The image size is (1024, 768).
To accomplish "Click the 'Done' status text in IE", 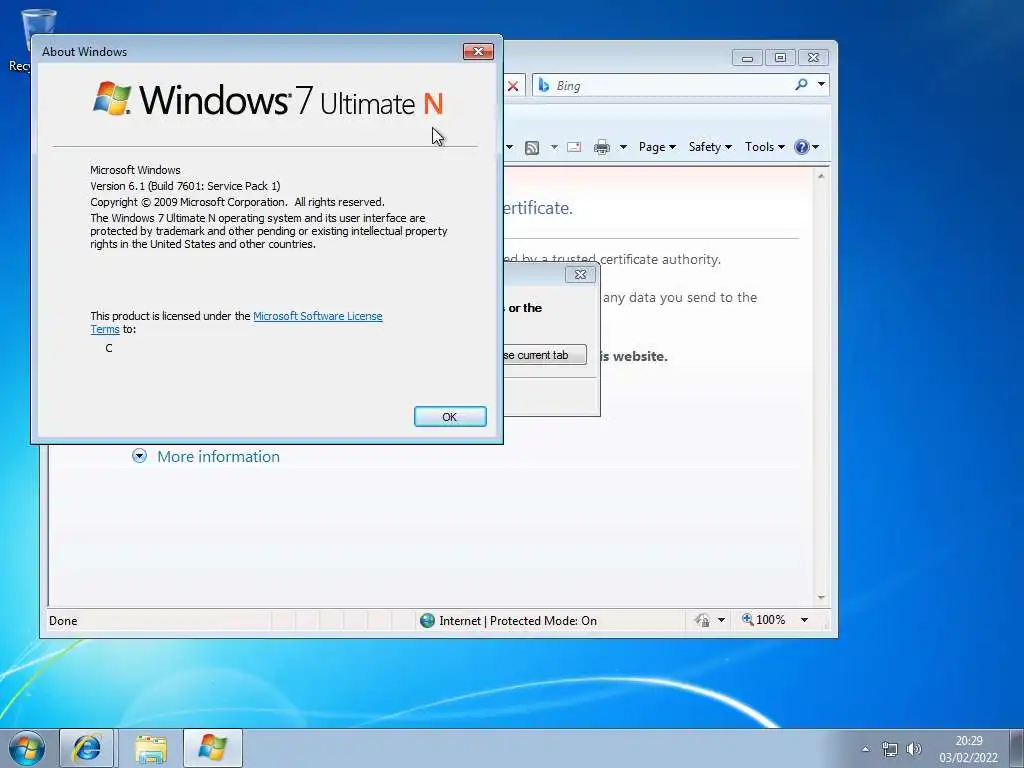I will [x=63, y=620].
